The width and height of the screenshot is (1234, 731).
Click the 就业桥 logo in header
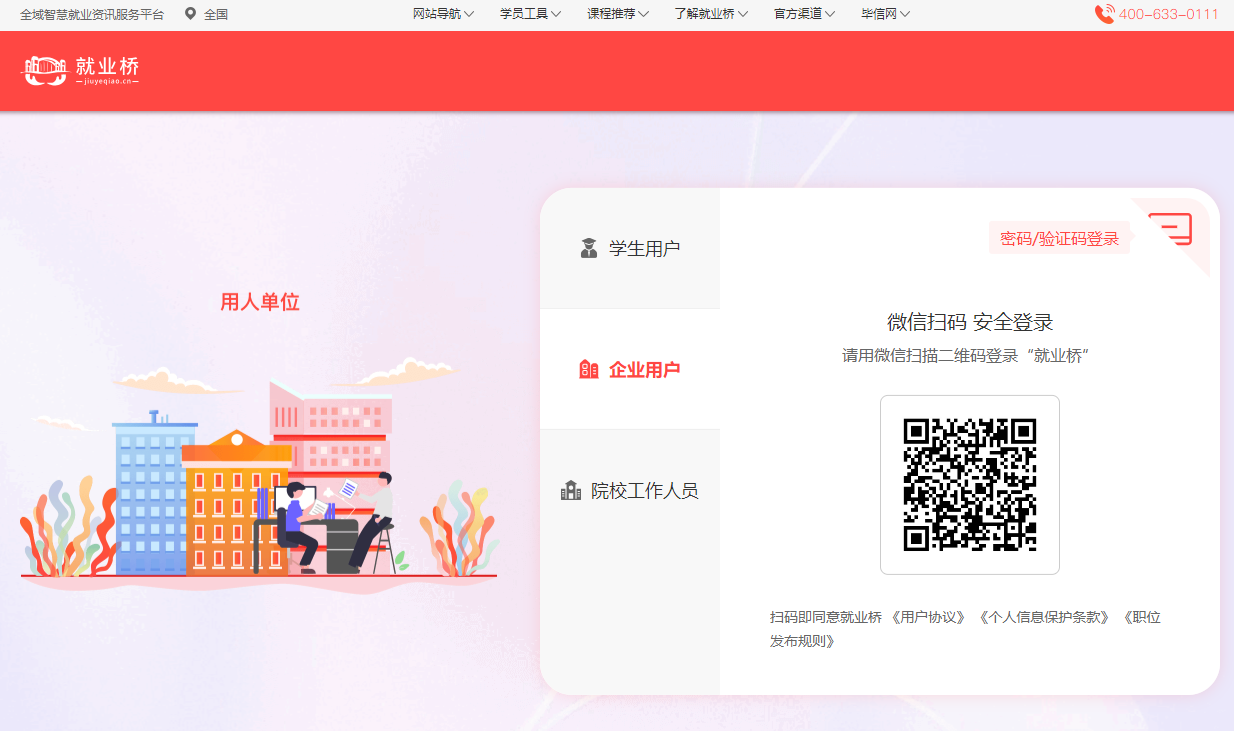[80, 70]
